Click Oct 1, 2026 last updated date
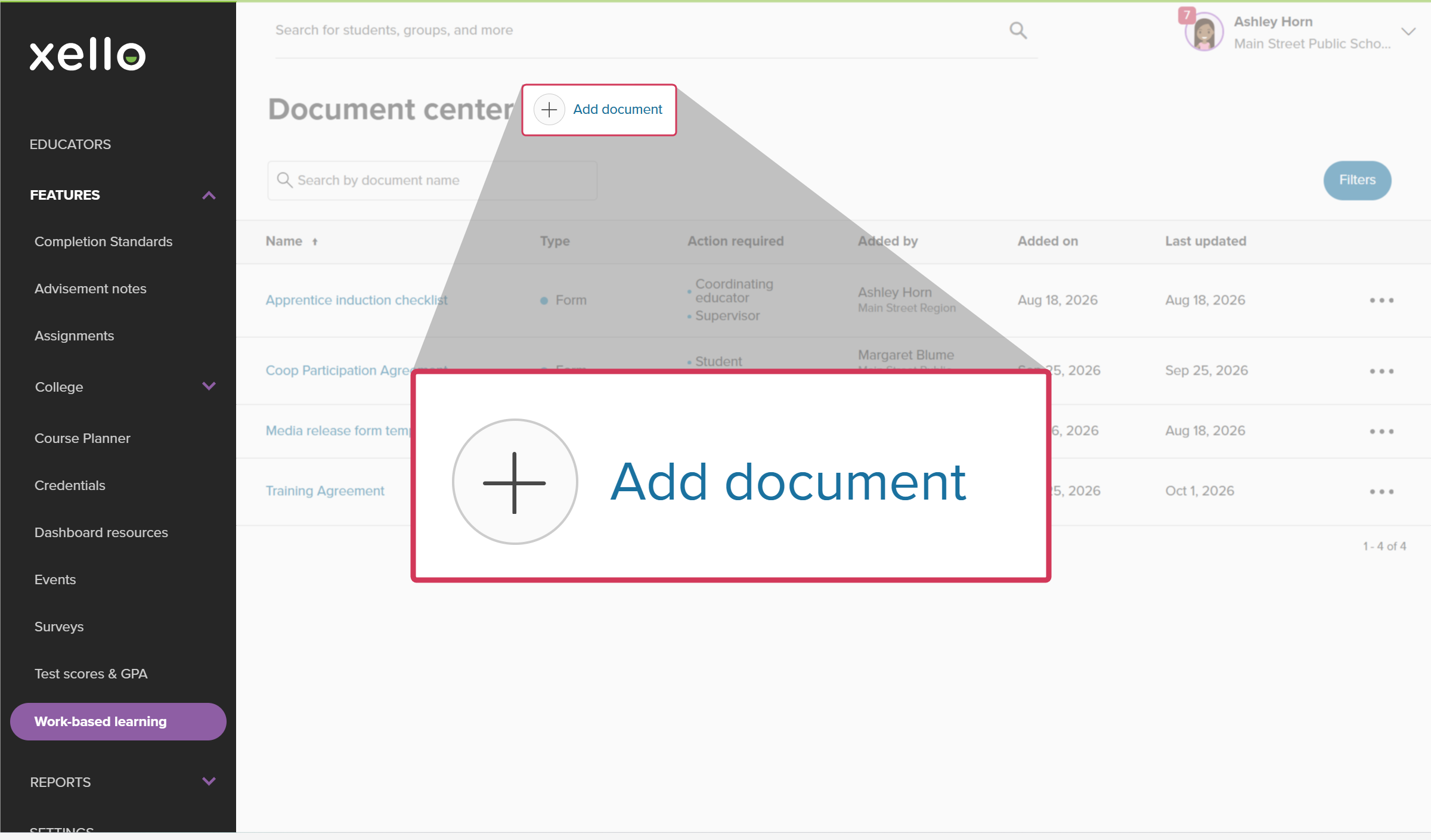This screenshot has height=840, width=1431. tap(1200, 491)
